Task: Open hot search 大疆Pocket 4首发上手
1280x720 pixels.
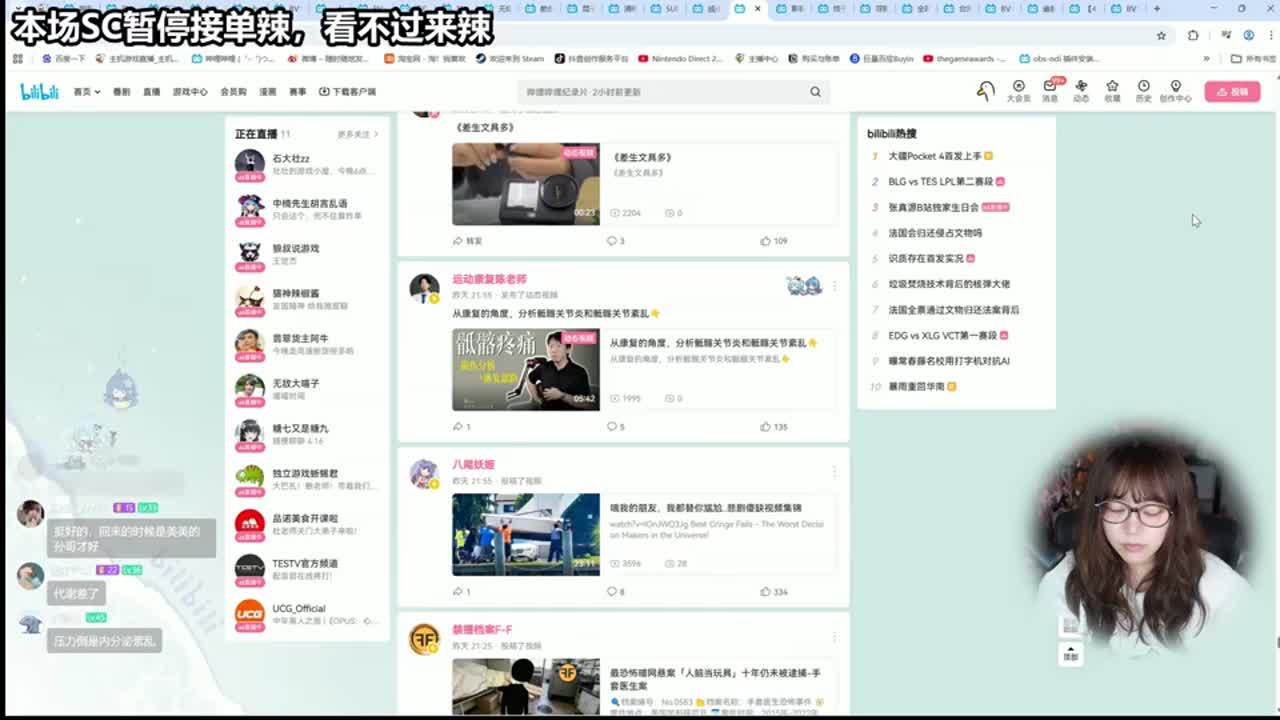Action: [x=935, y=156]
